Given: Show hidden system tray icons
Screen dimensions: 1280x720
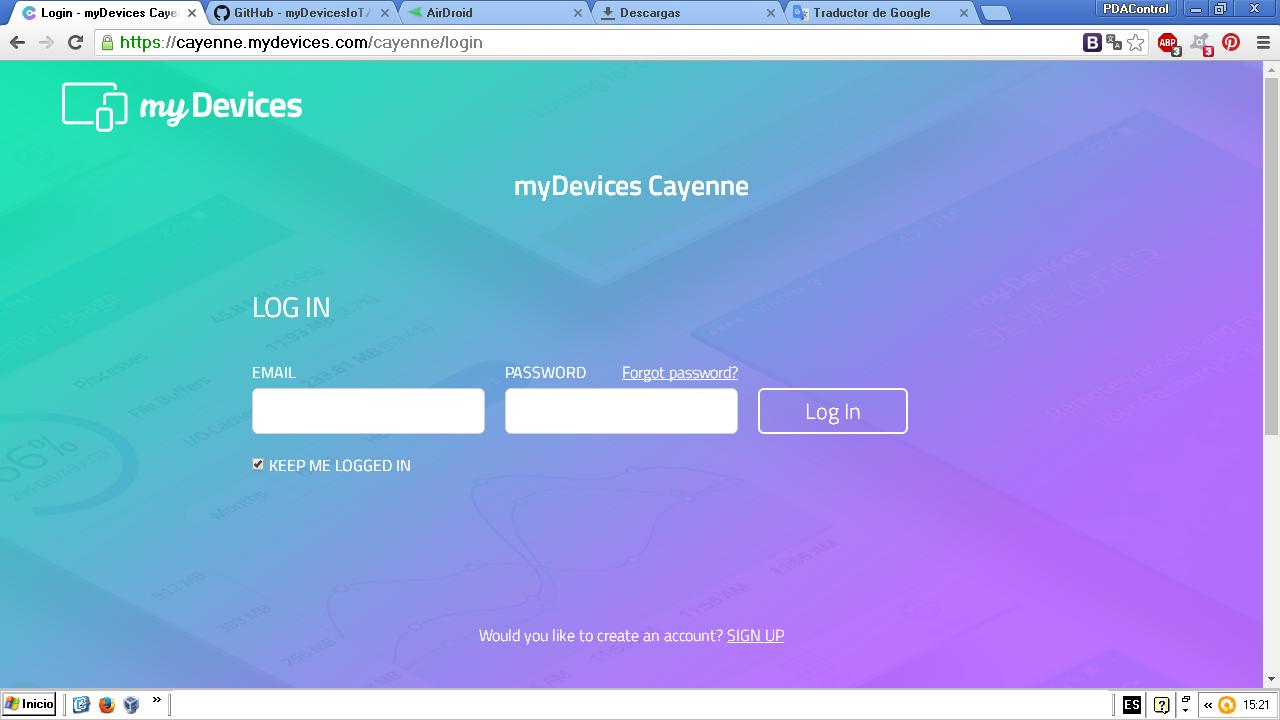Looking at the screenshot, I should tap(1208, 705).
